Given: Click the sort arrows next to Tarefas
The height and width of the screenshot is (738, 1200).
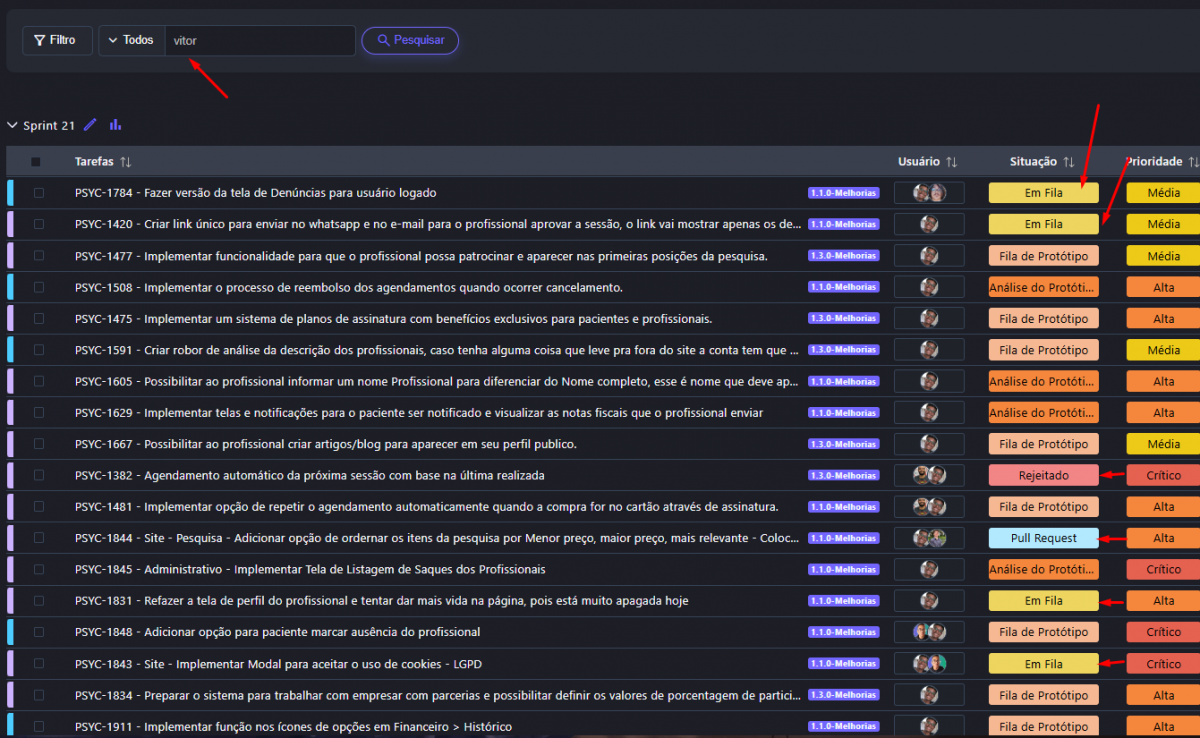Looking at the screenshot, I should [125, 162].
